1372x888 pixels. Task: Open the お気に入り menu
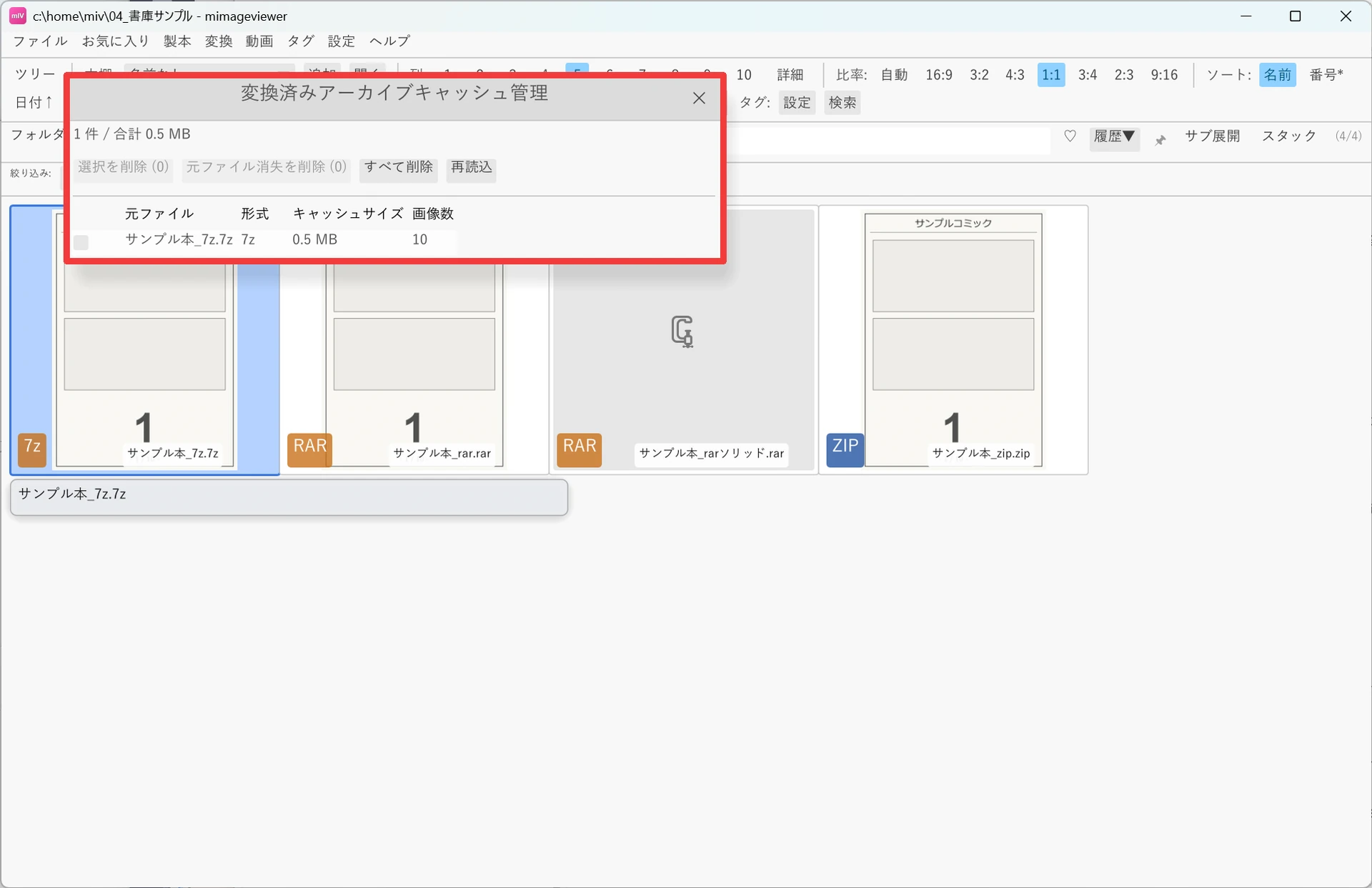tap(115, 41)
